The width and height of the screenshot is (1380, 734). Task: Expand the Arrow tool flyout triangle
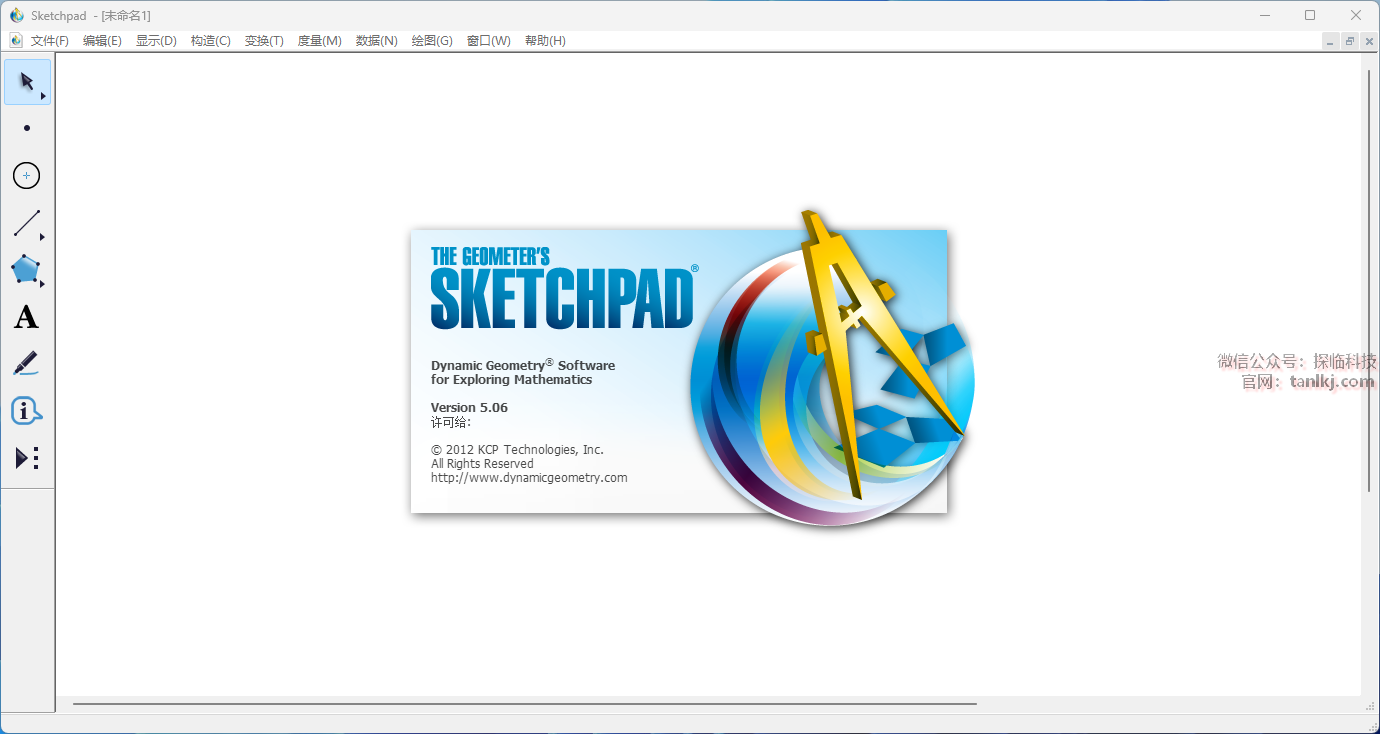click(43, 96)
